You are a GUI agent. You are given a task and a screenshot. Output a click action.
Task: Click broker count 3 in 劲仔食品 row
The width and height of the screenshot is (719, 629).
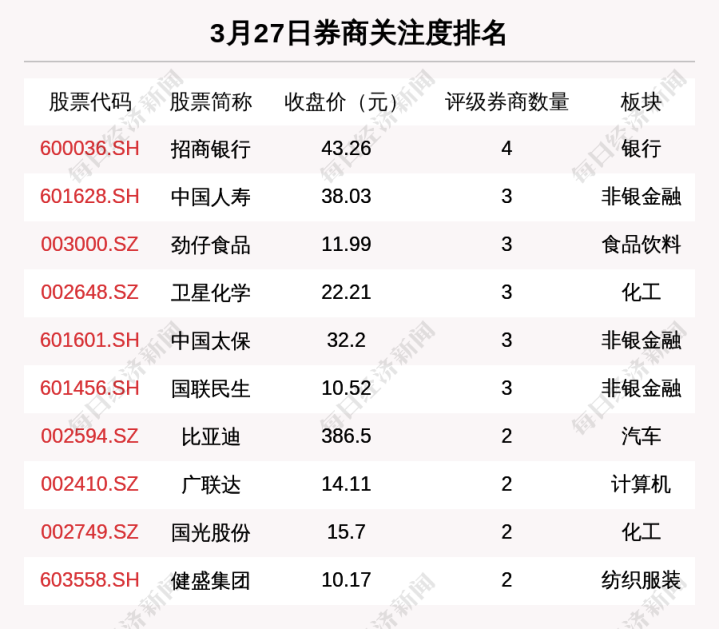pyautogui.click(x=507, y=244)
